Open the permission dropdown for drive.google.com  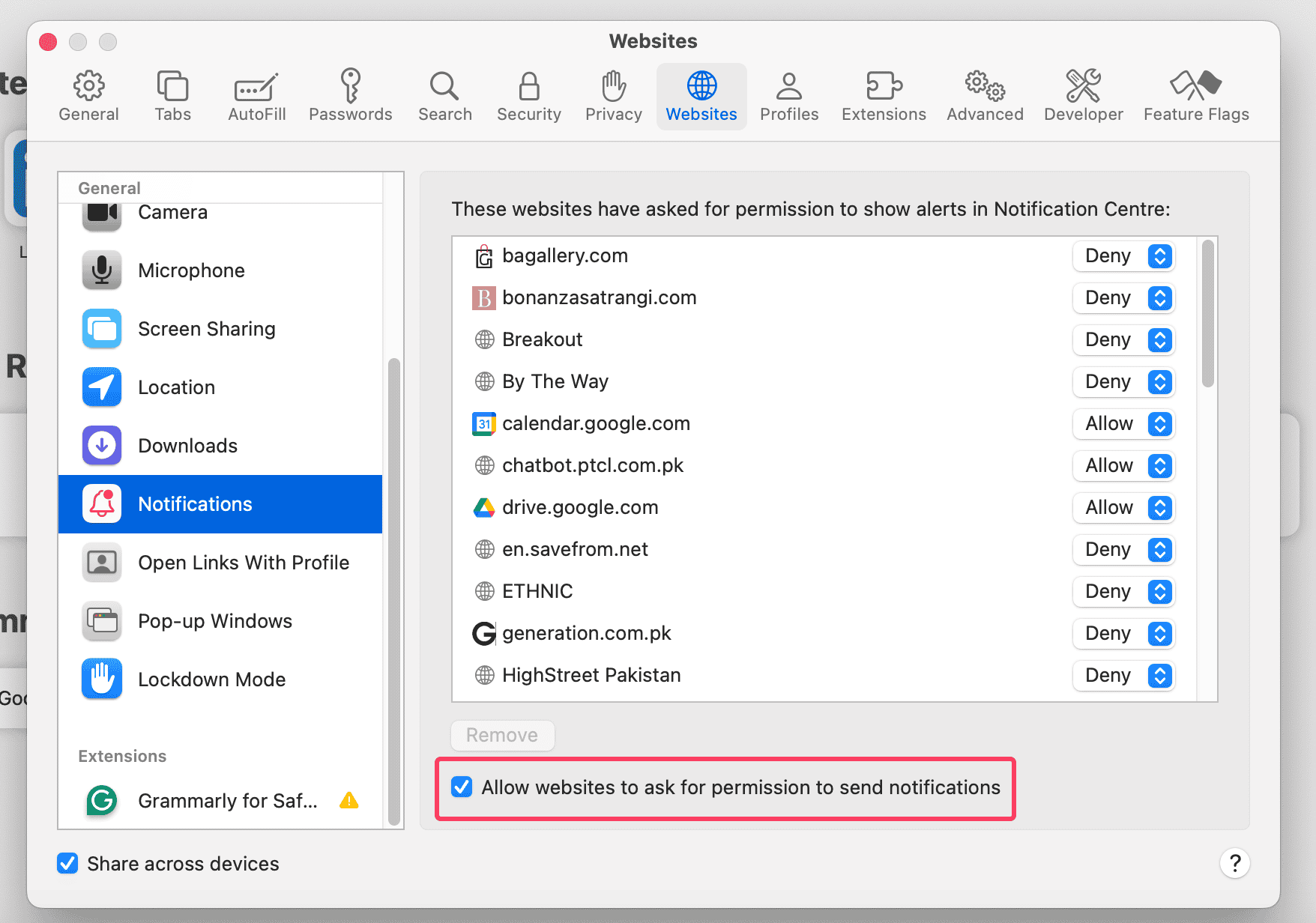[x=1123, y=508]
